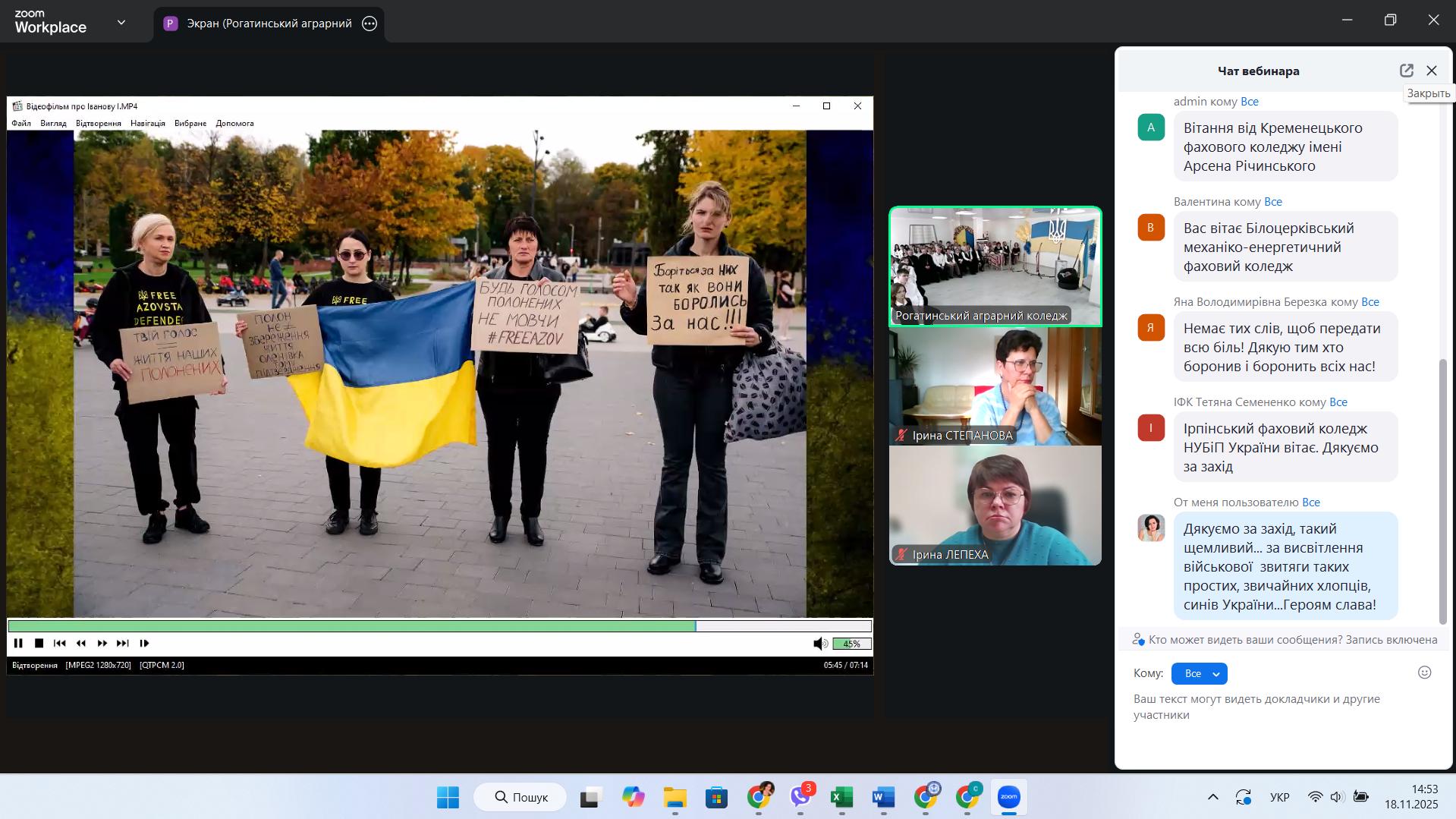This screenshot has width=1456, height=819.
Task: Open Viber from the taskbar
Action: point(800,797)
